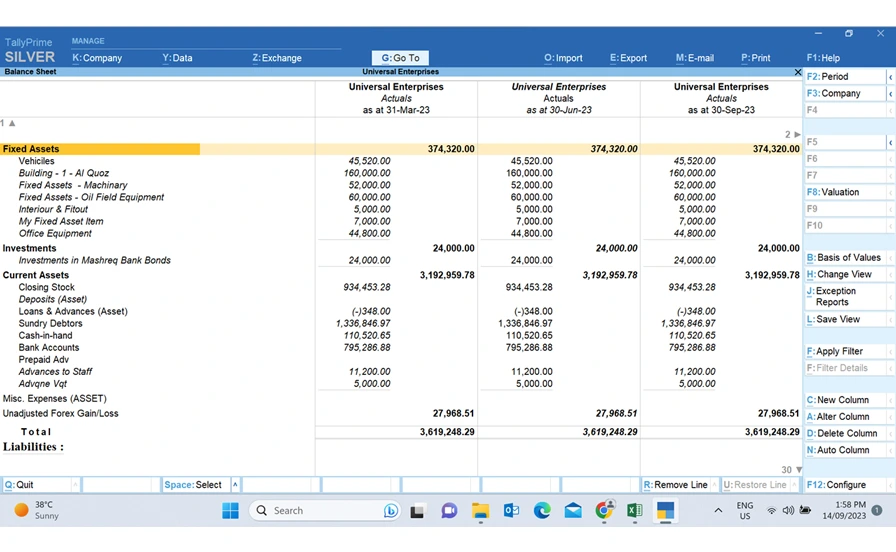This screenshot has width=896, height=552.
Task: Click F8: Valuation button
Action: [845, 192]
